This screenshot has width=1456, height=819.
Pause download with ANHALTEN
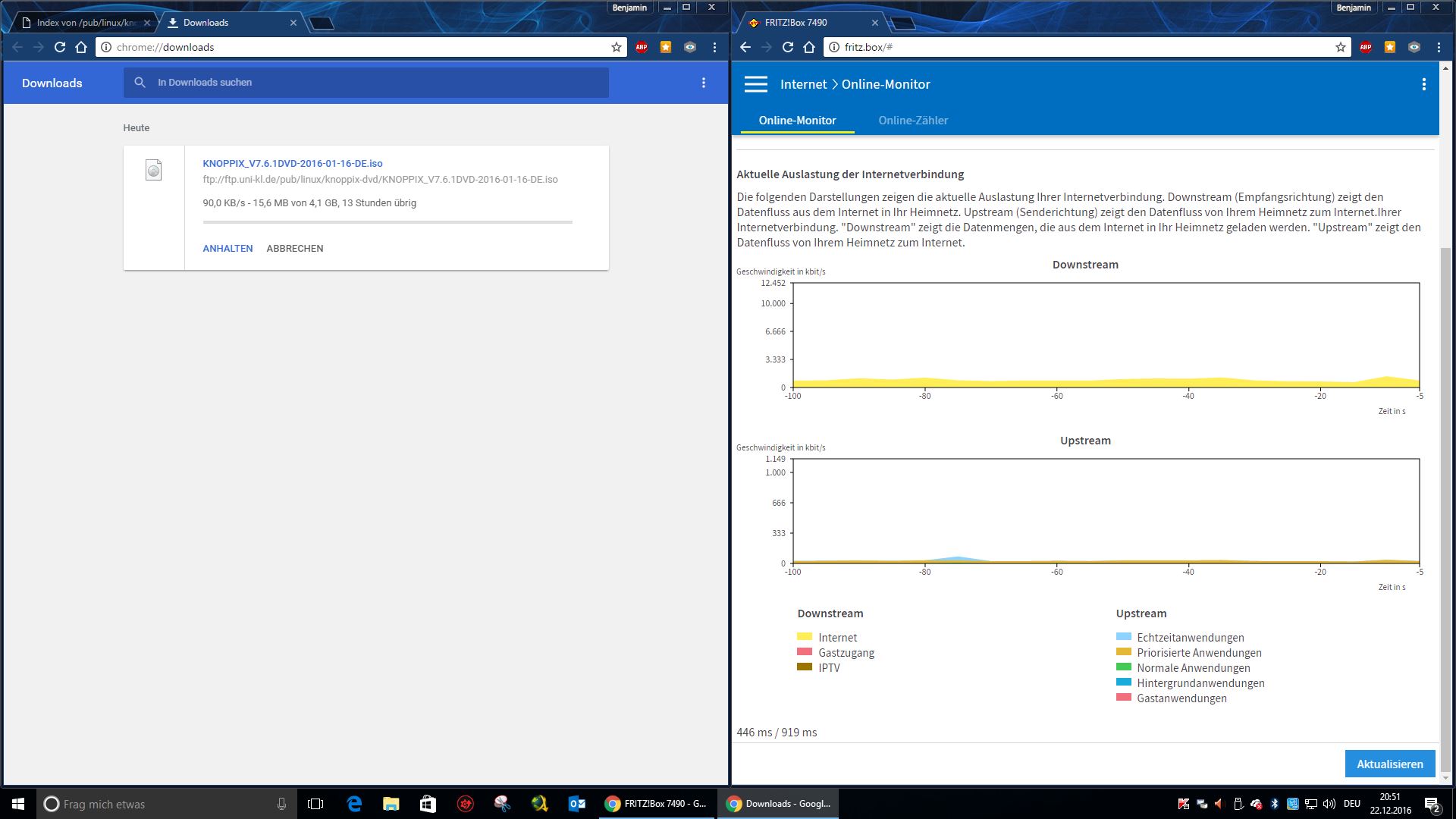point(227,248)
